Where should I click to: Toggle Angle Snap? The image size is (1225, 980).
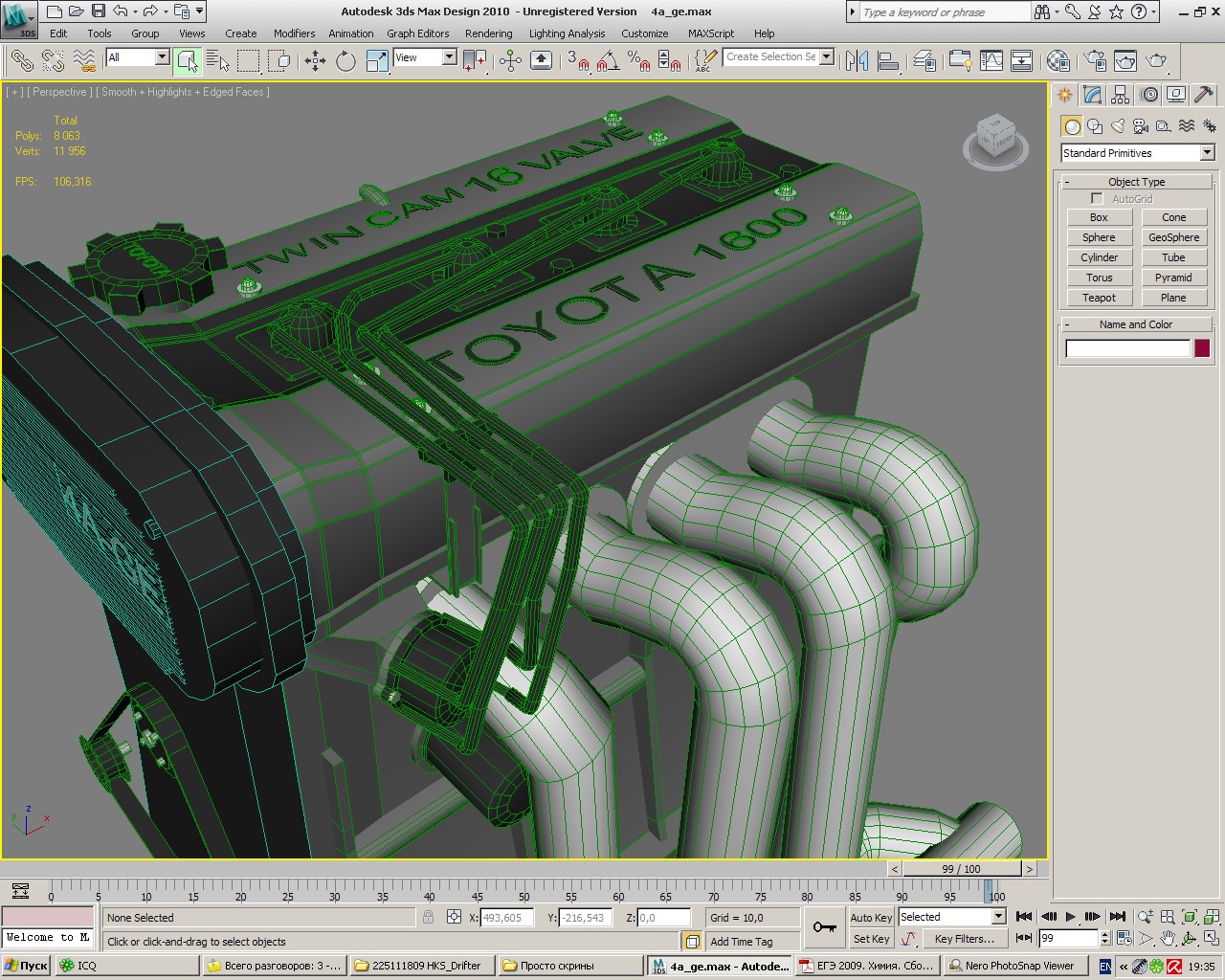(607, 60)
